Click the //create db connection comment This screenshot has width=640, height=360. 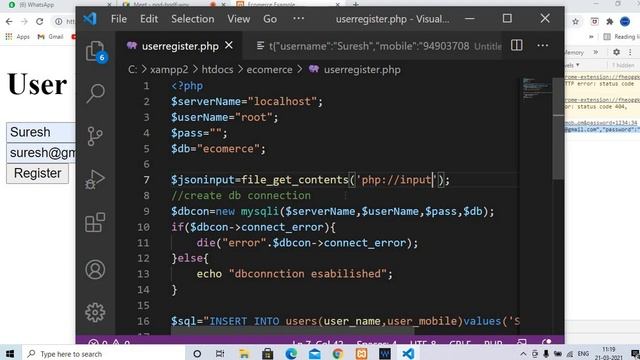(x=241, y=196)
